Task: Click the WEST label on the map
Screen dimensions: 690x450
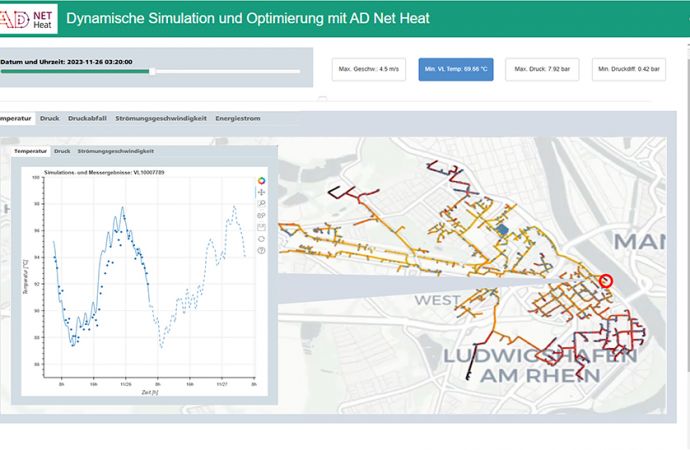Action: (437, 300)
